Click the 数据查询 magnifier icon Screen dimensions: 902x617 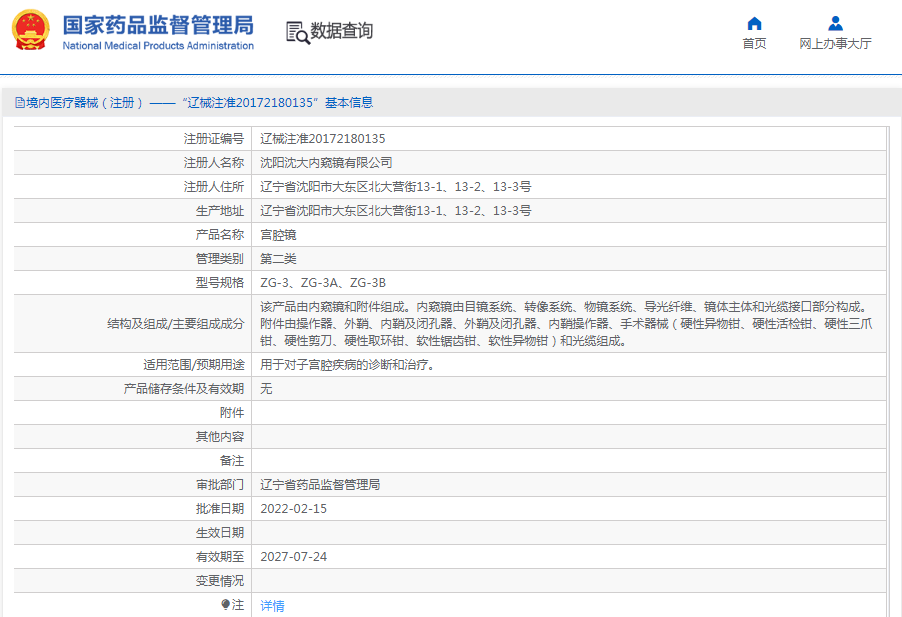297,32
